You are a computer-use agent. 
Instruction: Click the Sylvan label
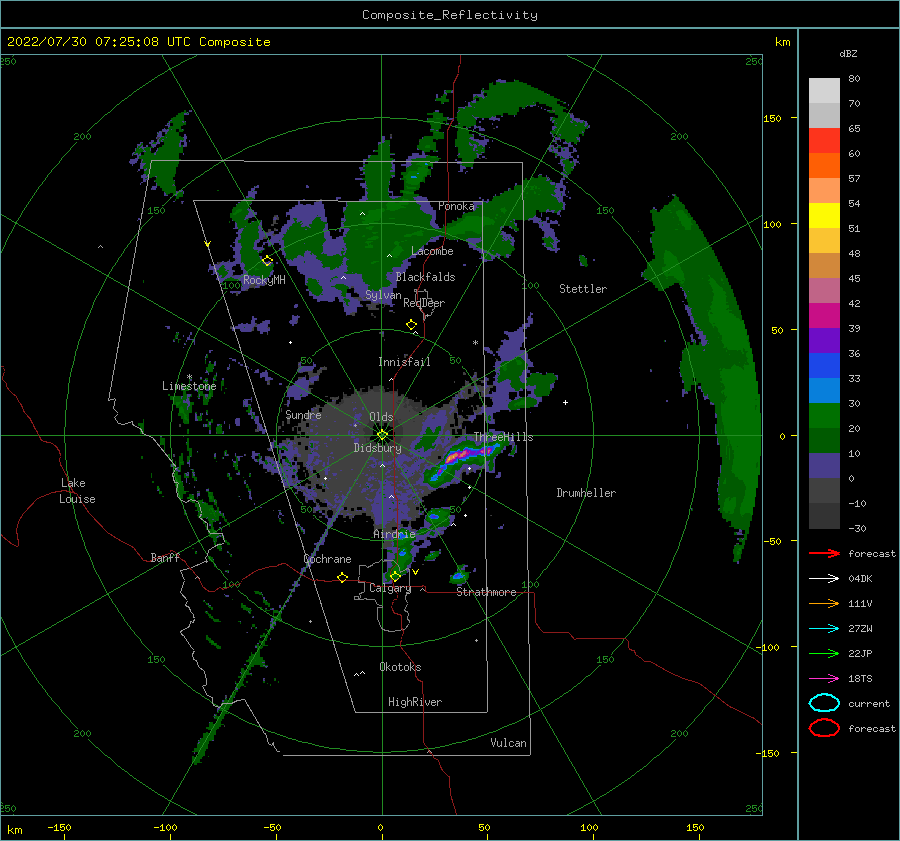[383, 296]
